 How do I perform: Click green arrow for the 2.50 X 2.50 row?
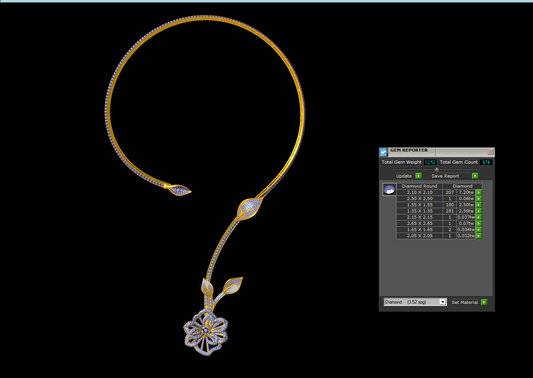click(479, 199)
